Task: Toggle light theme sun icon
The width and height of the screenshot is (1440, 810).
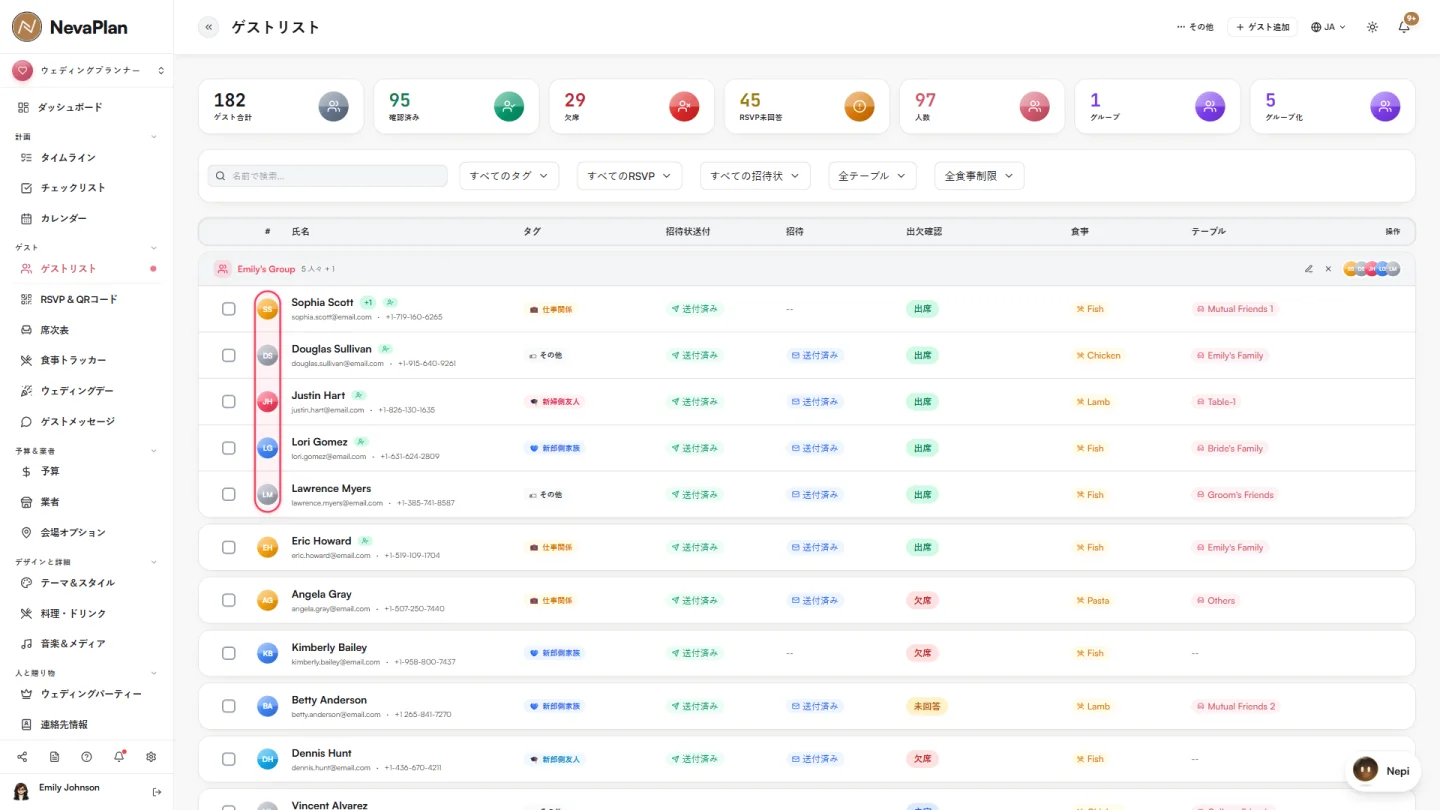Action: [x=1372, y=27]
